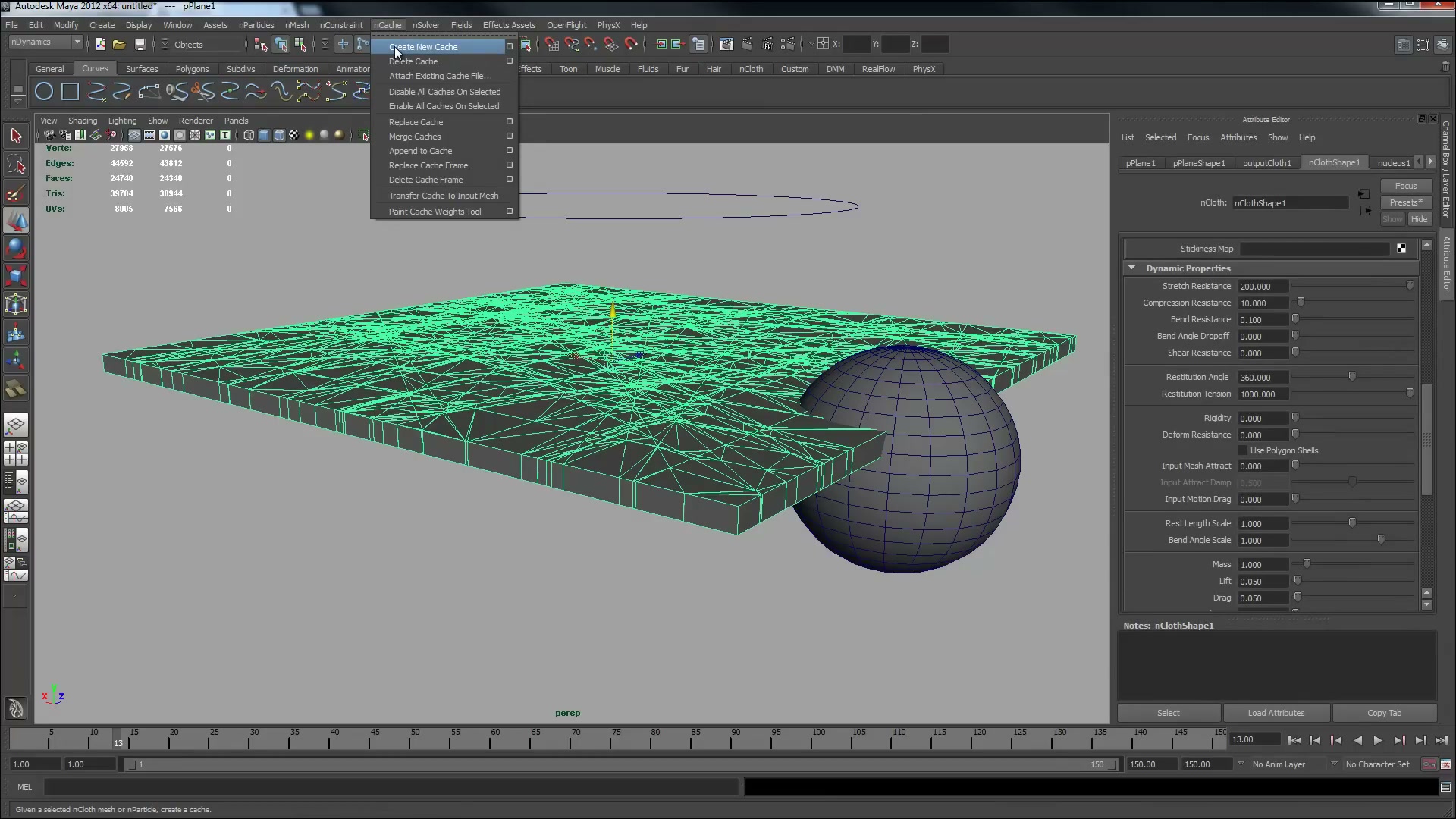The height and width of the screenshot is (819, 1456).
Task: Click the open scene folder icon
Action: [119, 45]
